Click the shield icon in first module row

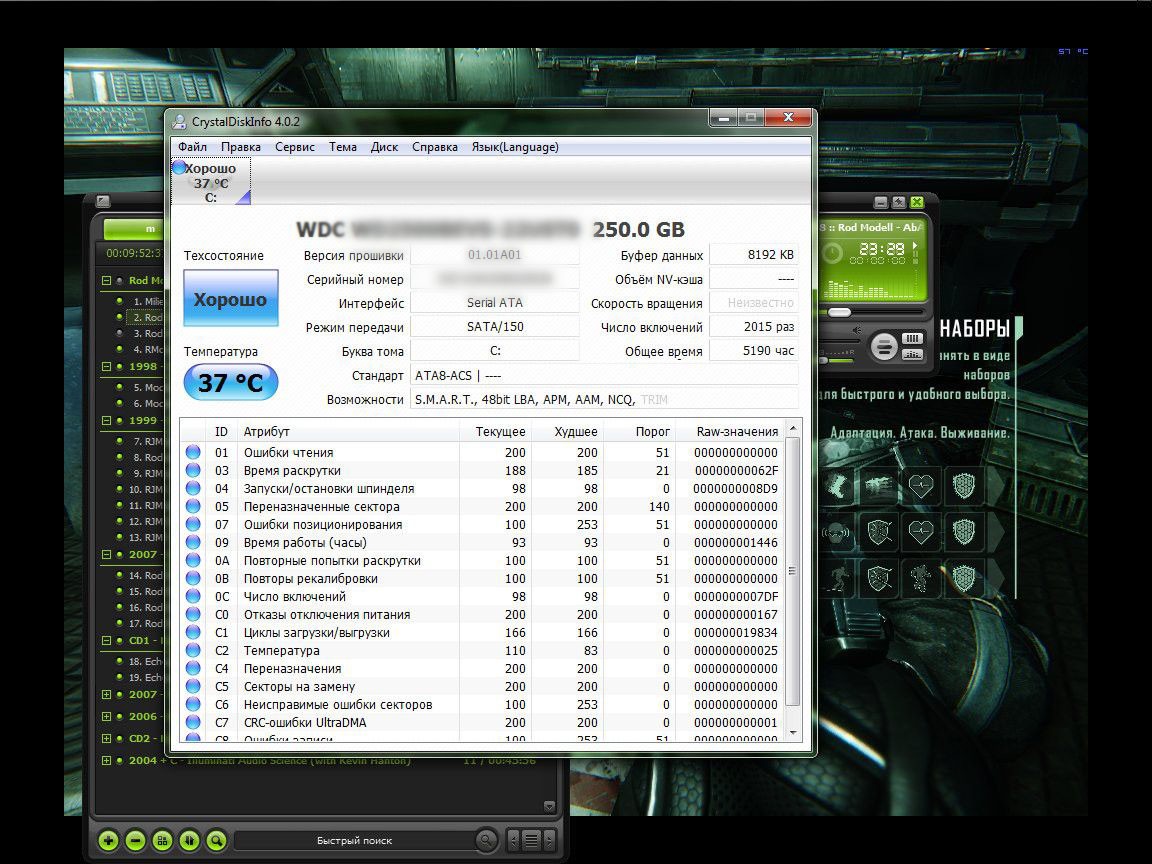pyautogui.click(x=963, y=486)
